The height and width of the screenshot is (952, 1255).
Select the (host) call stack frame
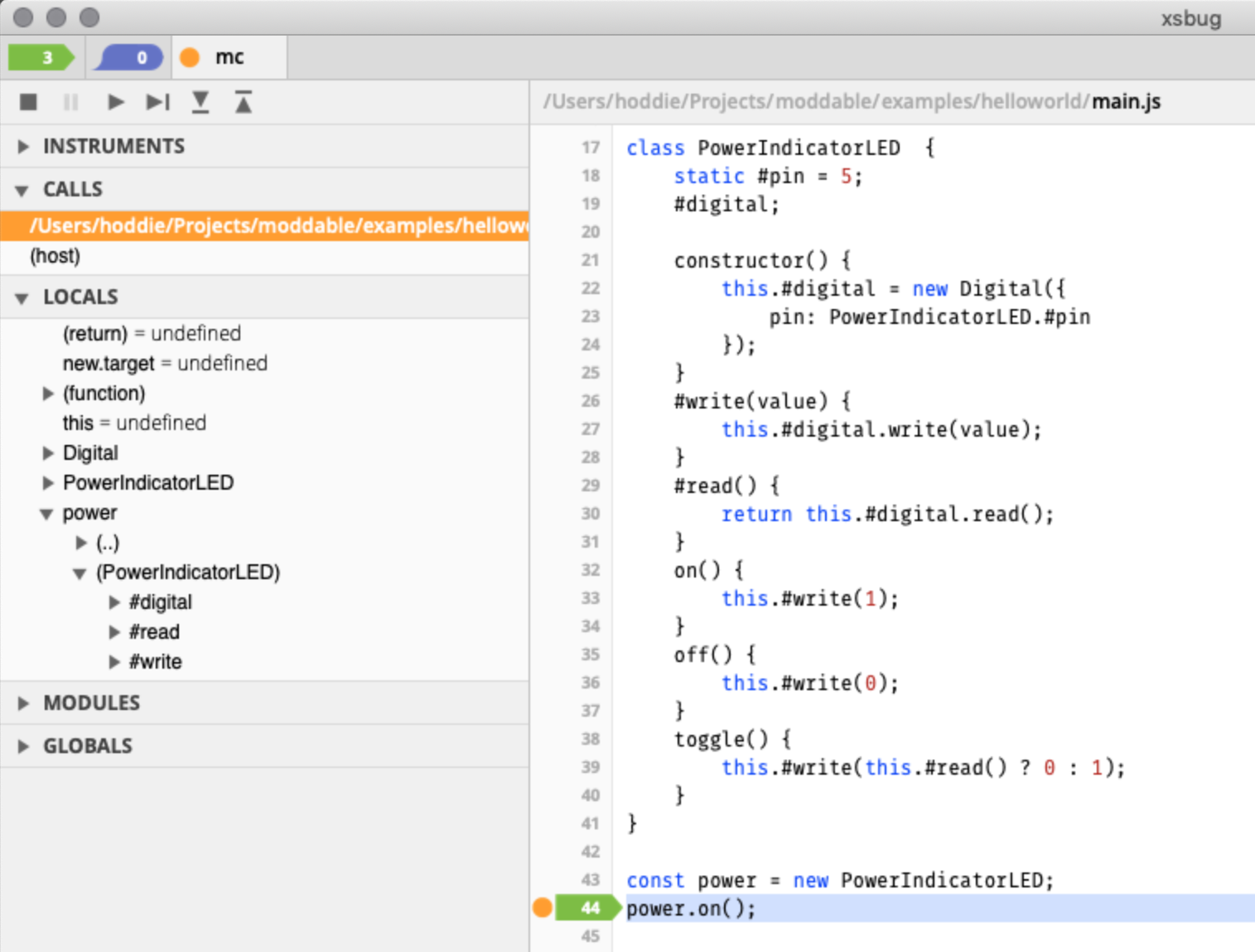pos(56,256)
